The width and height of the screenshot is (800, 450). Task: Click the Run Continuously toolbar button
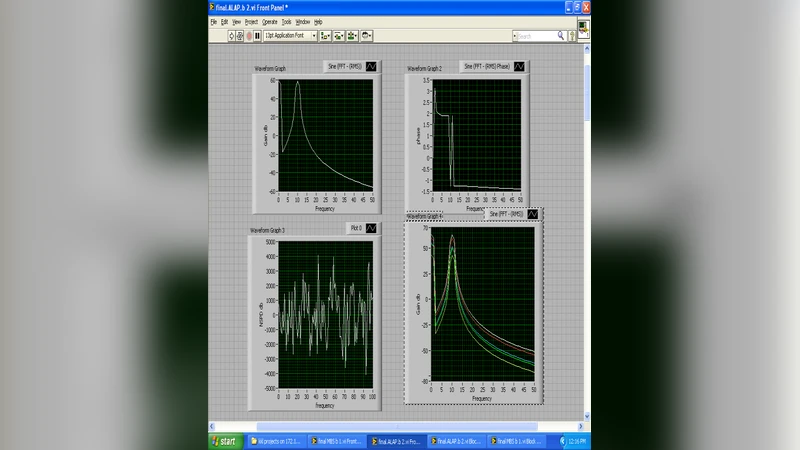pyautogui.click(x=240, y=36)
